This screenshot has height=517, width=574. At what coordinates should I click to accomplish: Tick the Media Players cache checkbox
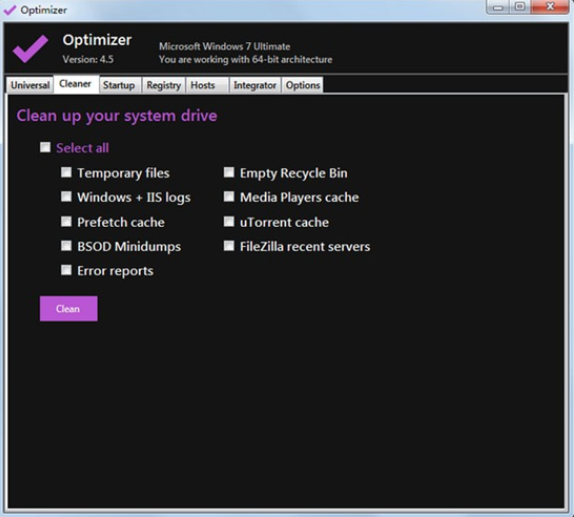229,197
